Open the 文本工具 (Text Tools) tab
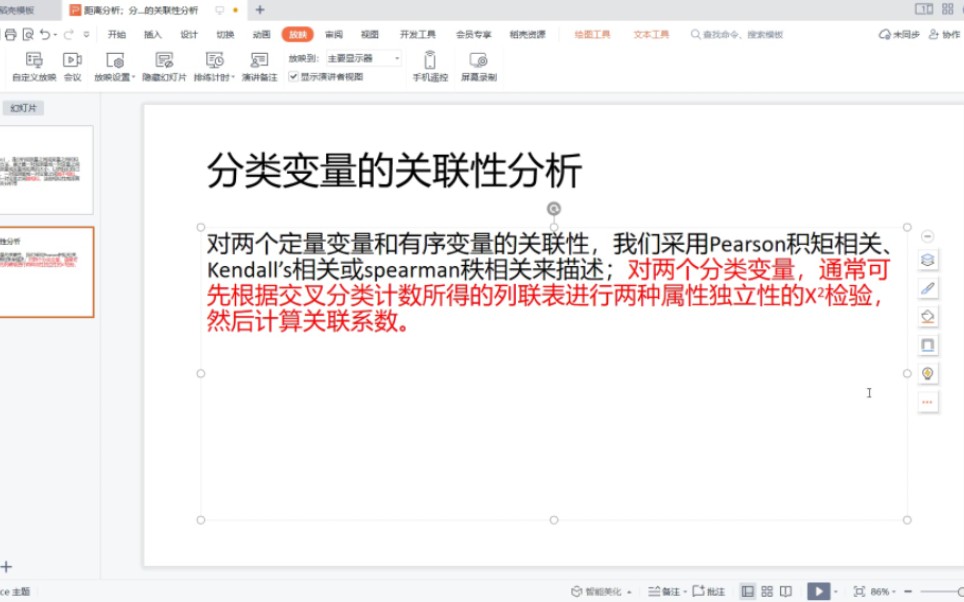Image resolution: width=964 pixels, height=602 pixels. pos(651,33)
